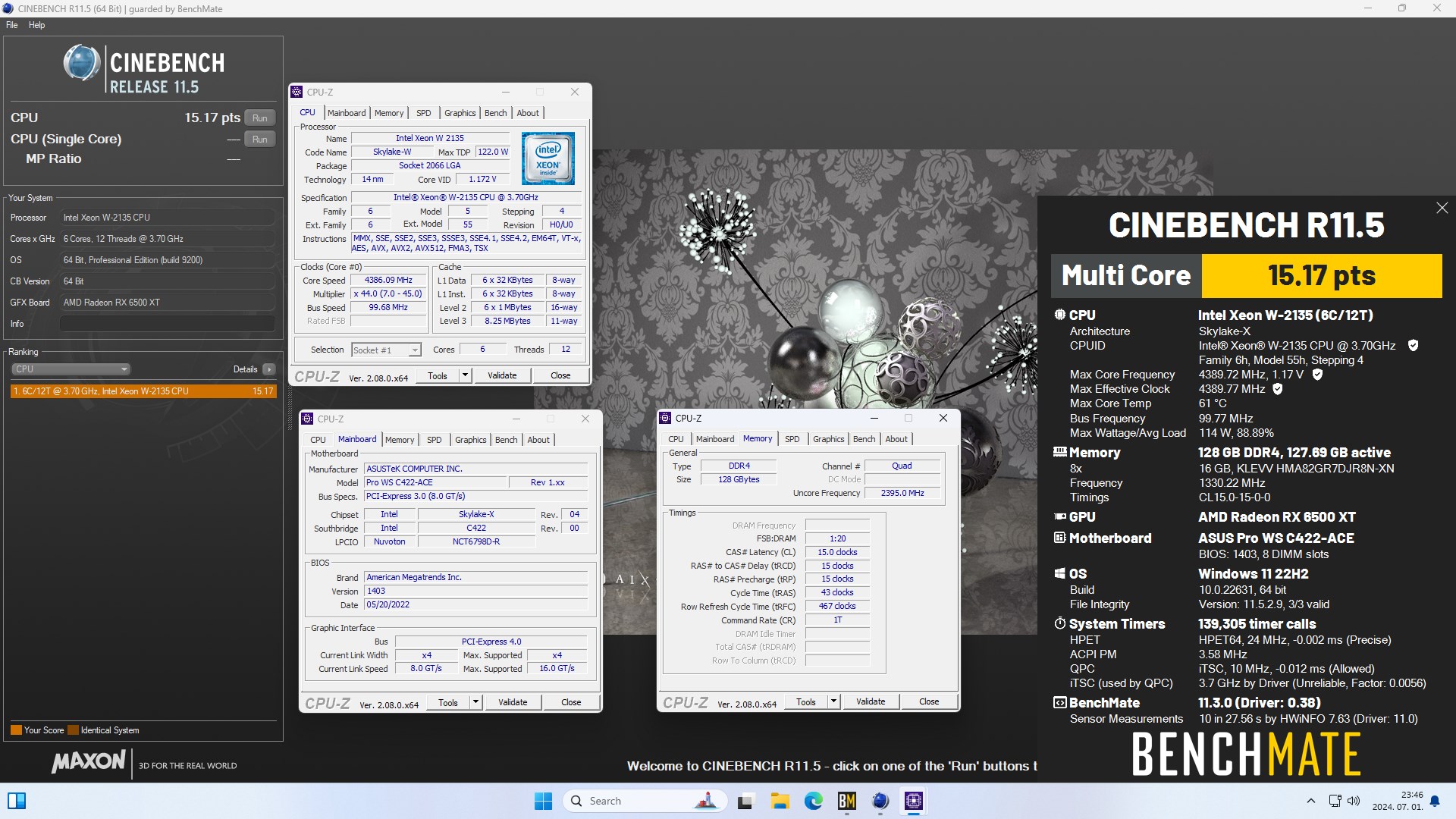1456x819 pixels.
Task: Select the SPD tab in Memory CPU-Z window
Action: coord(792,439)
